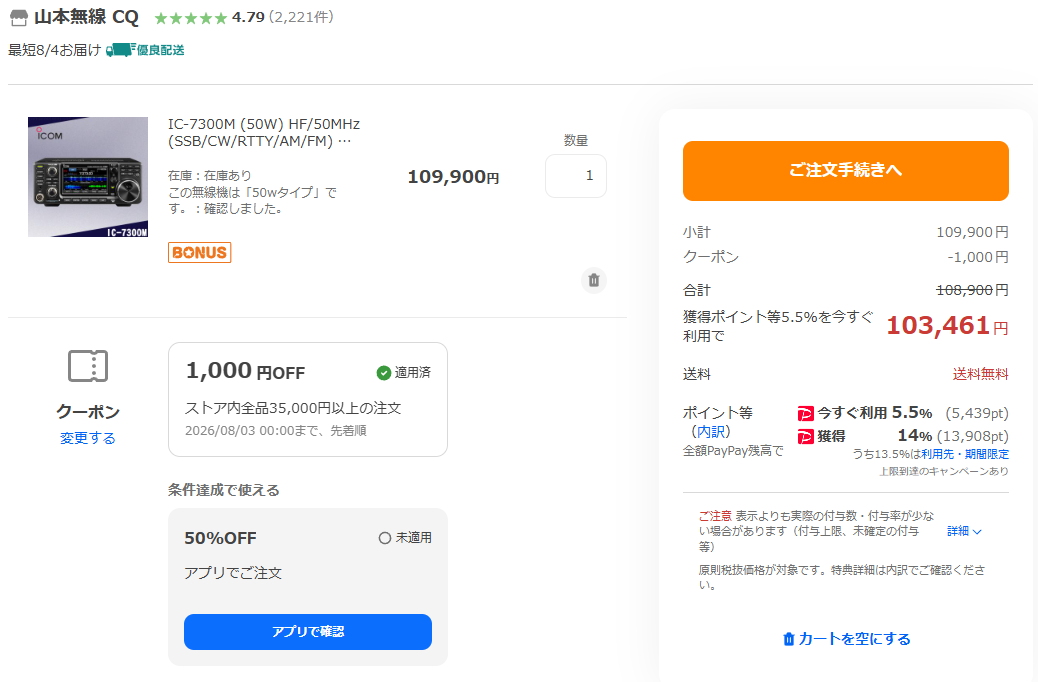
Task: Click the クーポン -1,000円 discount amount
Action: [978, 257]
